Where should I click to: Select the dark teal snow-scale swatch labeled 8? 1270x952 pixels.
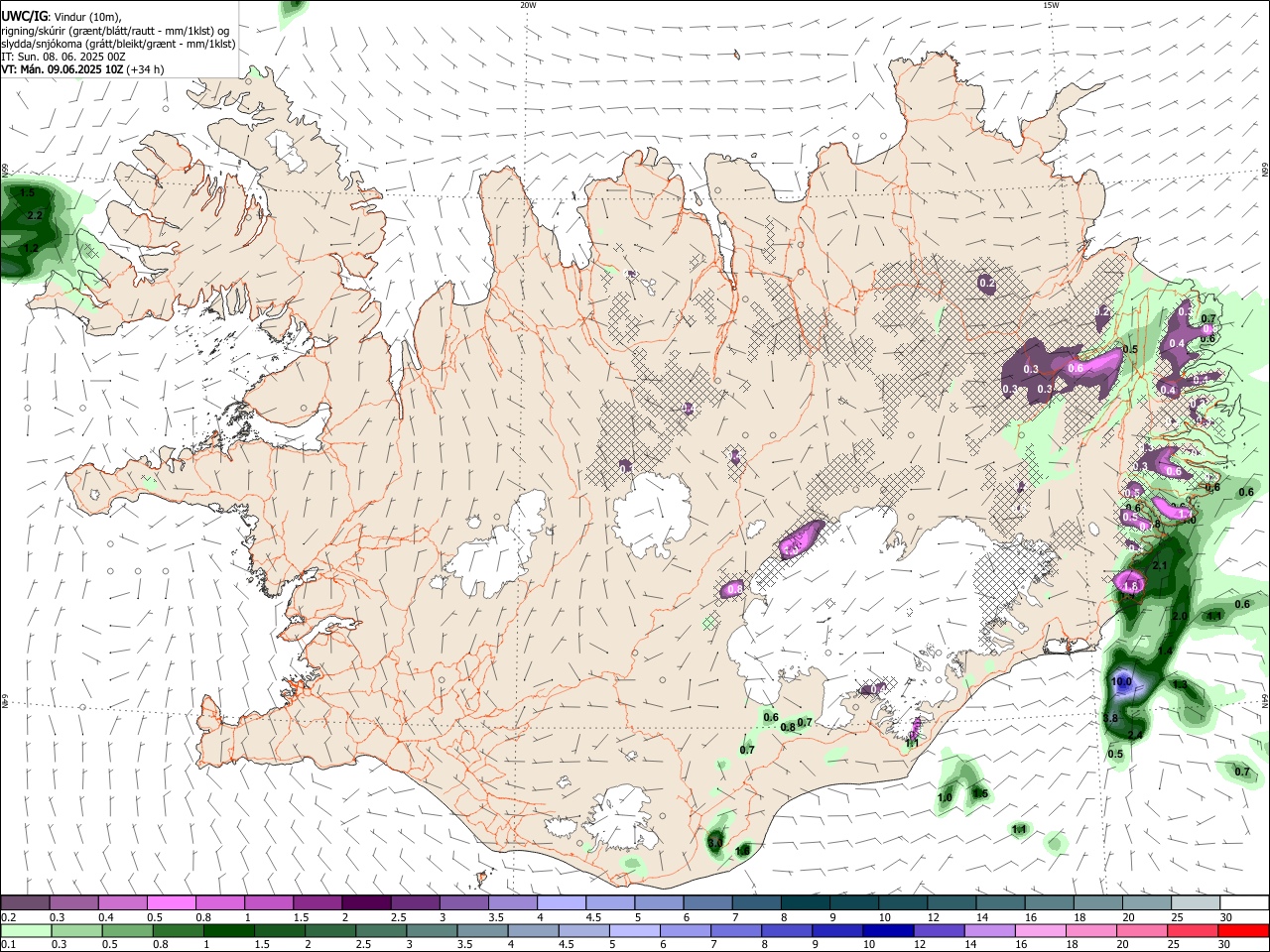[x=806, y=902]
